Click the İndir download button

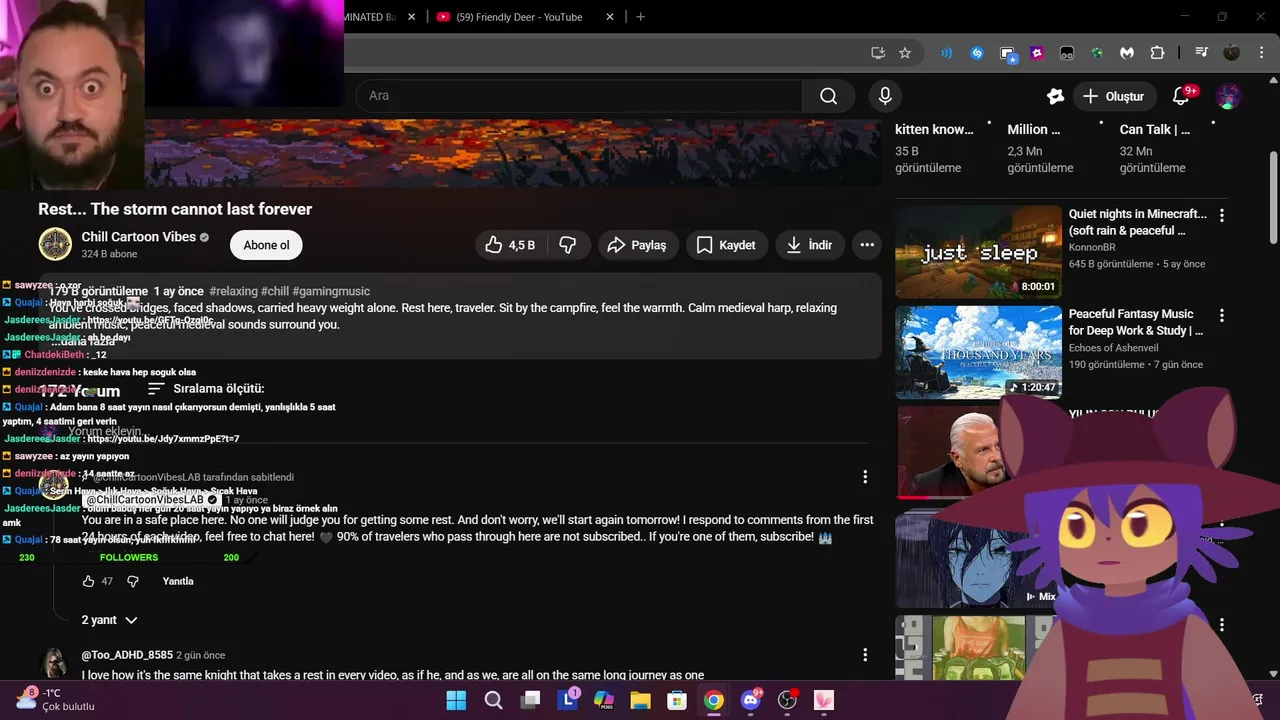810,245
